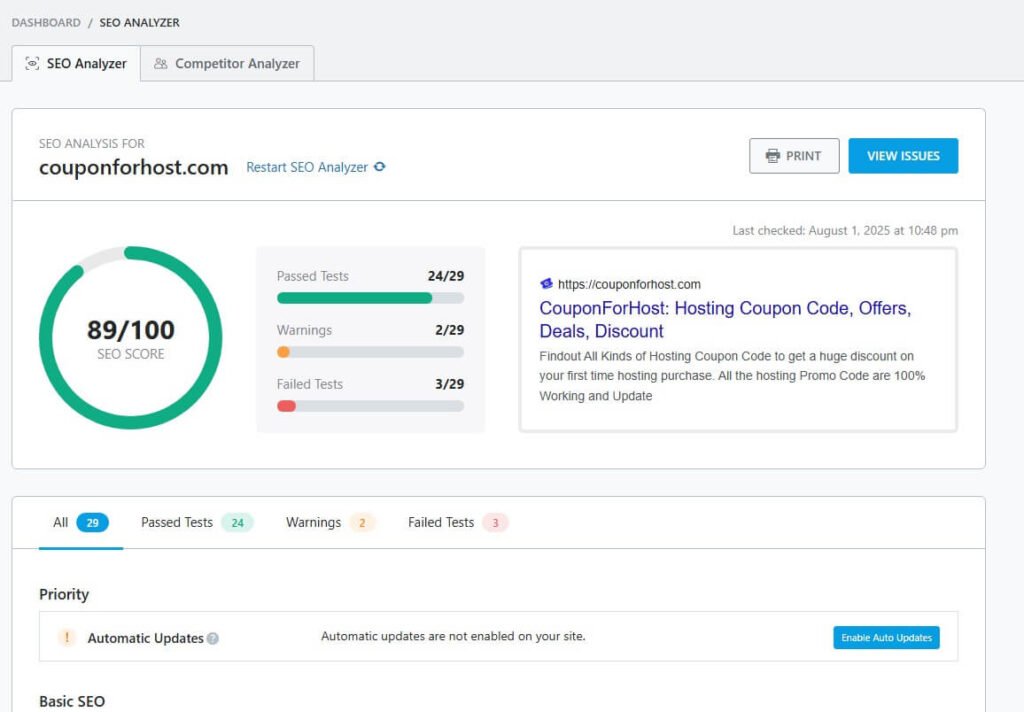The height and width of the screenshot is (712, 1024).
Task: Click the printer icon in the Print button
Action: click(773, 155)
